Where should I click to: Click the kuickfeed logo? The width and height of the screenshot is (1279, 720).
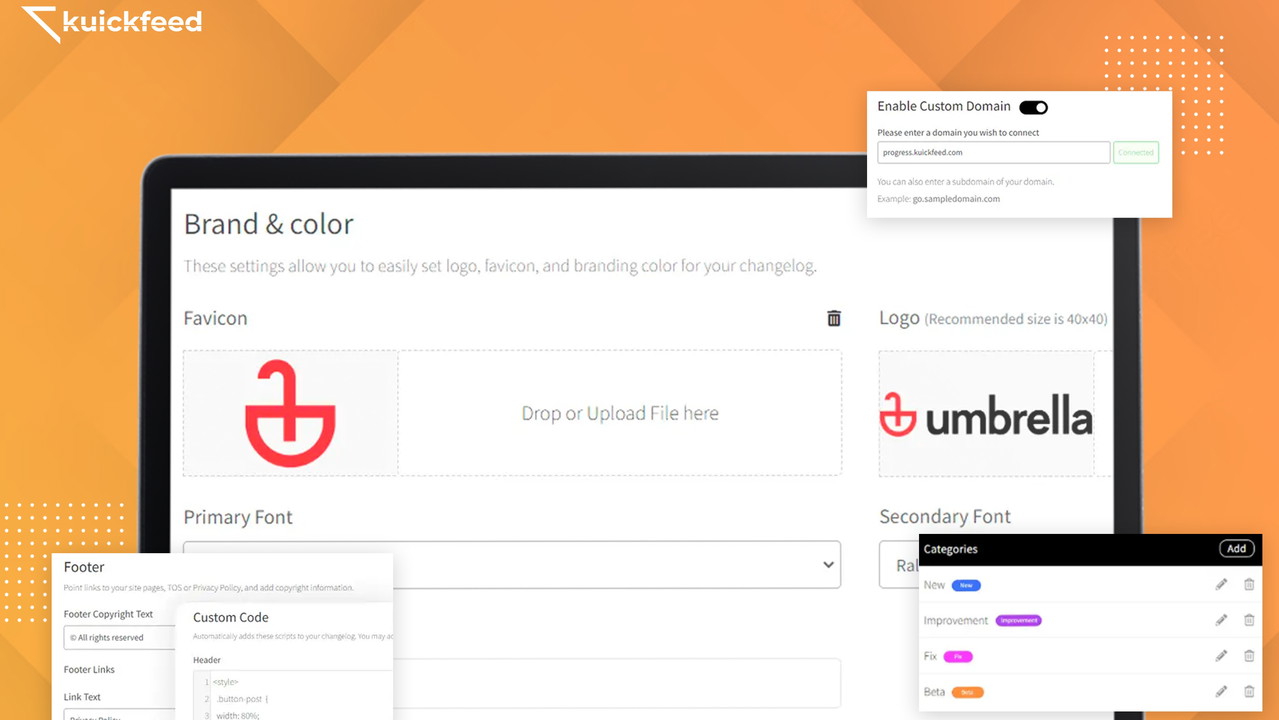pos(112,23)
